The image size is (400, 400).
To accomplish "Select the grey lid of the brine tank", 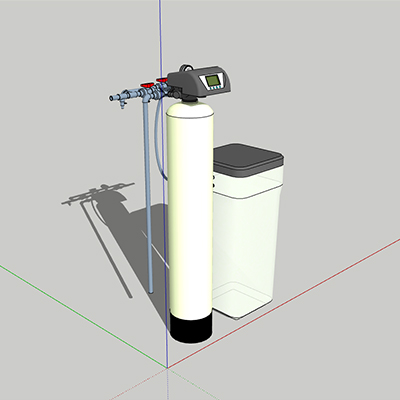I will click(248, 159).
